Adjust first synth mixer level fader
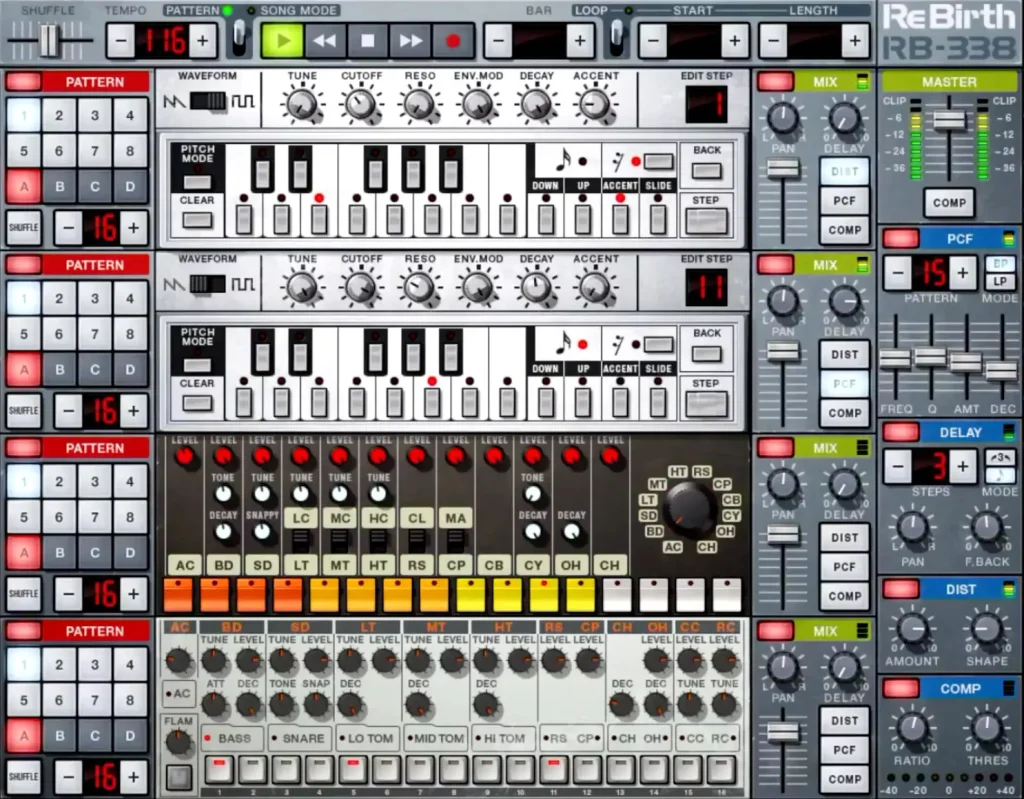 [783, 169]
